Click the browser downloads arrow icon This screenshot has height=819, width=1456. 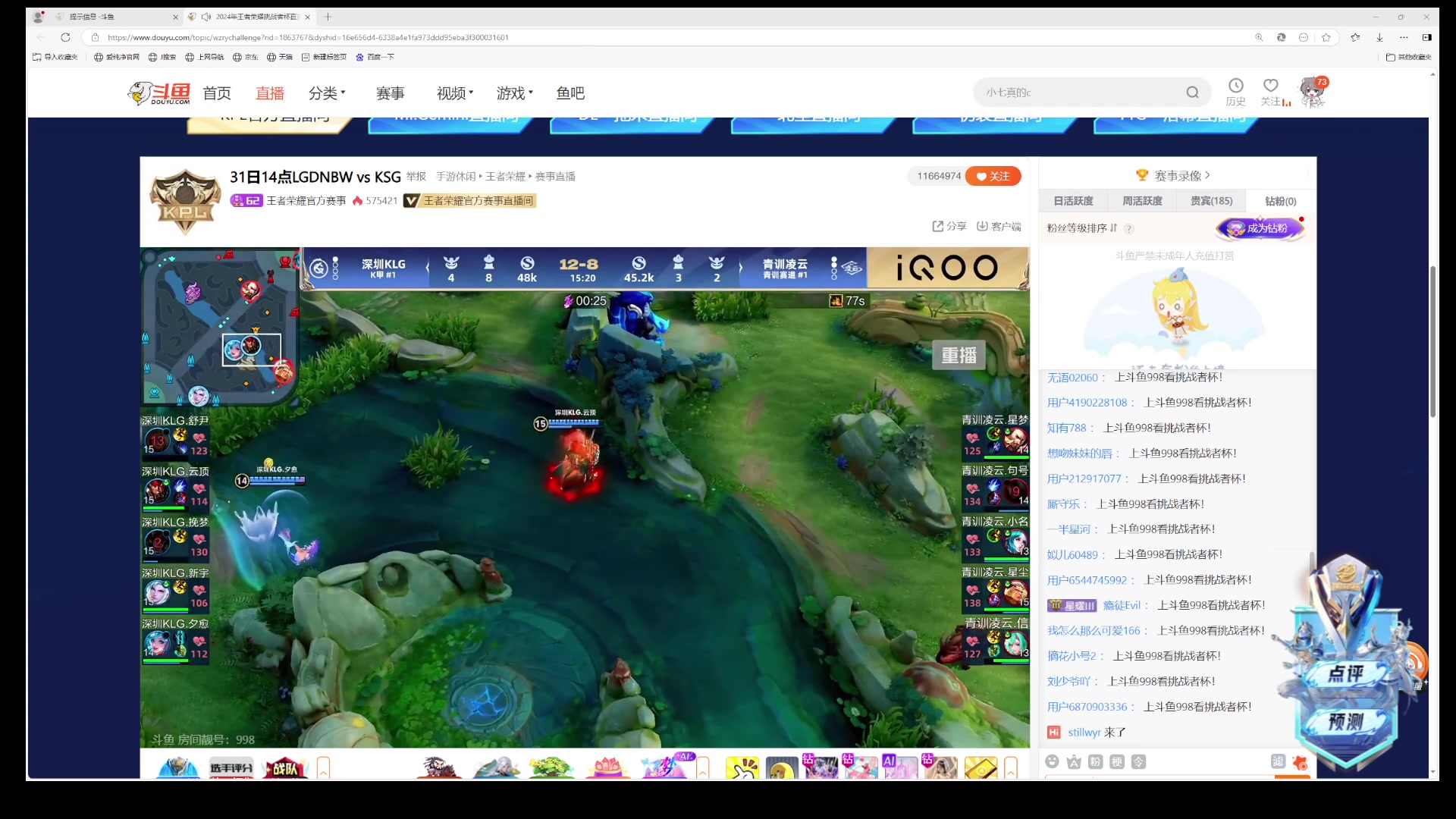tap(1379, 37)
